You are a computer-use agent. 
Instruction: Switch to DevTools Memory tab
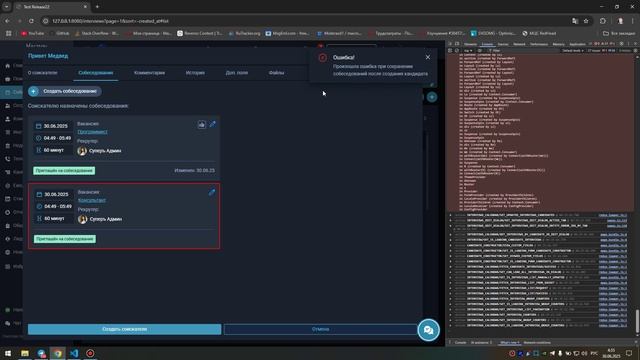pyautogui.click(x=558, y=44)
